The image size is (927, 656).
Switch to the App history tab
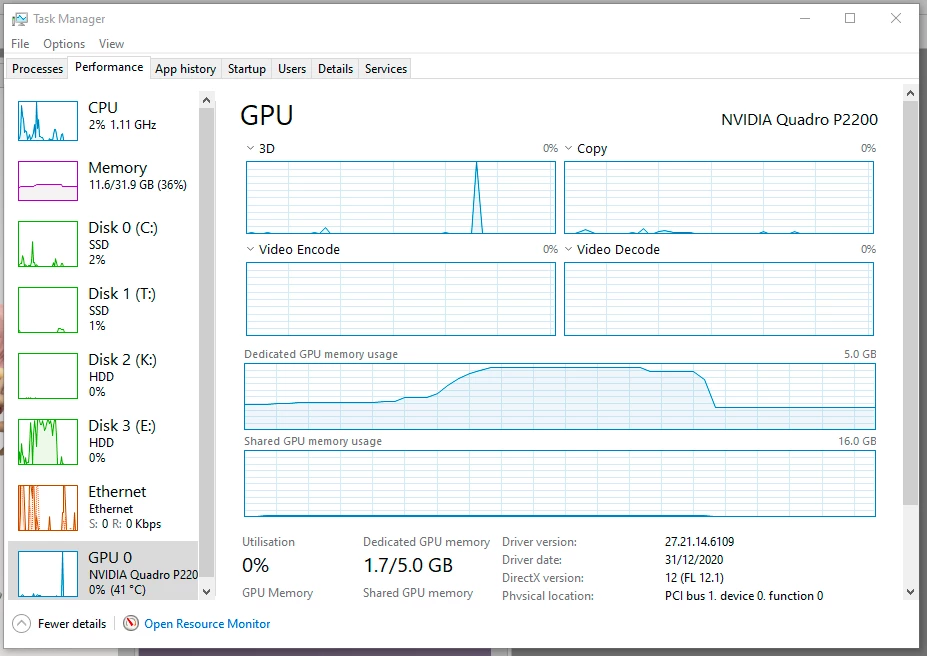pyautogui.click(x=186, y=69)
